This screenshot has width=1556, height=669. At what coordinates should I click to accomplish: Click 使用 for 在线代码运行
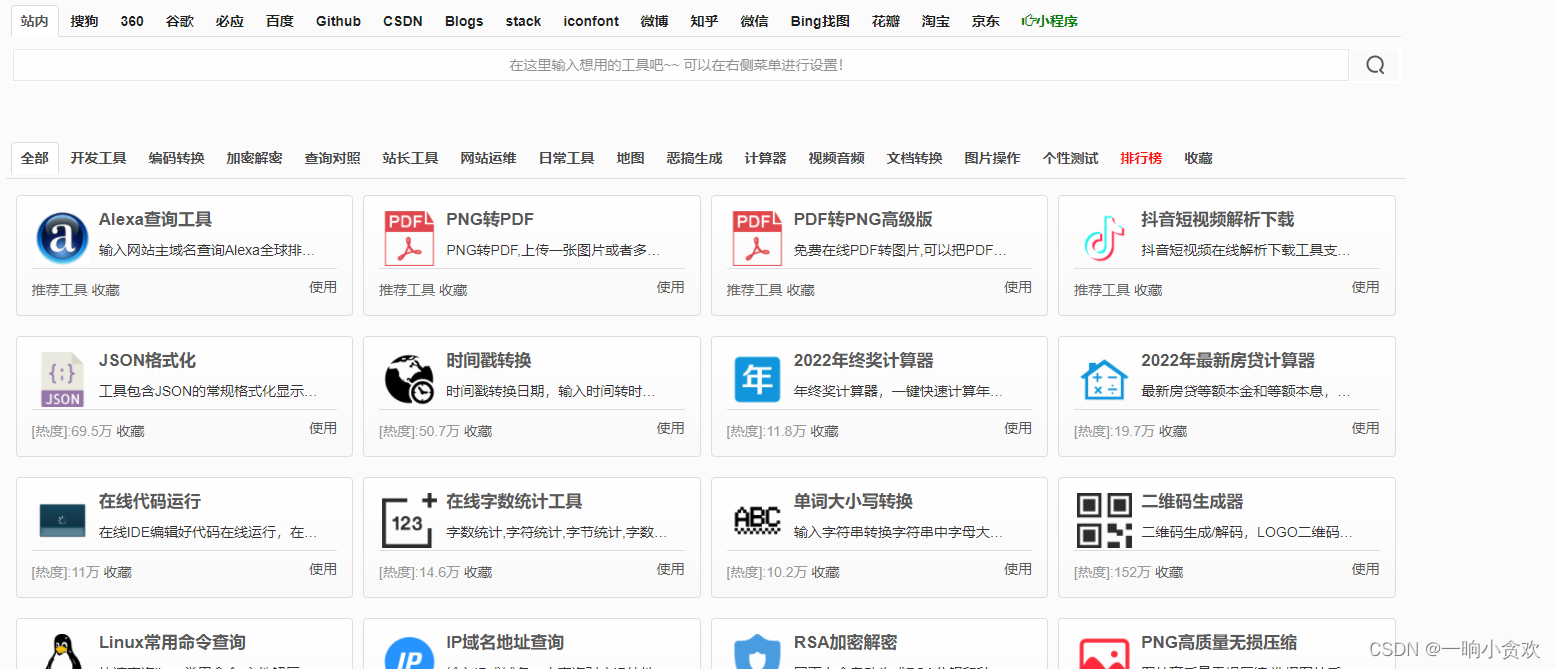pos(323,568)
